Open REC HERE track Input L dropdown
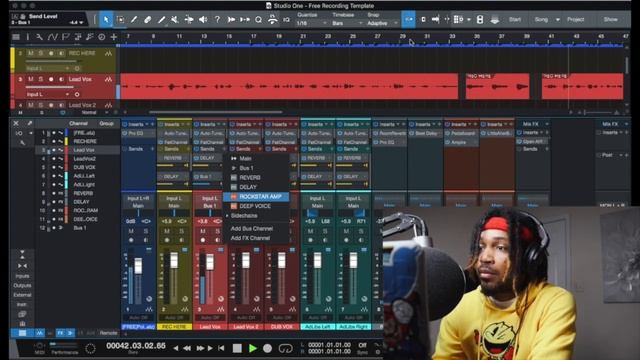 pyautogui.click(x=48, y=69)
